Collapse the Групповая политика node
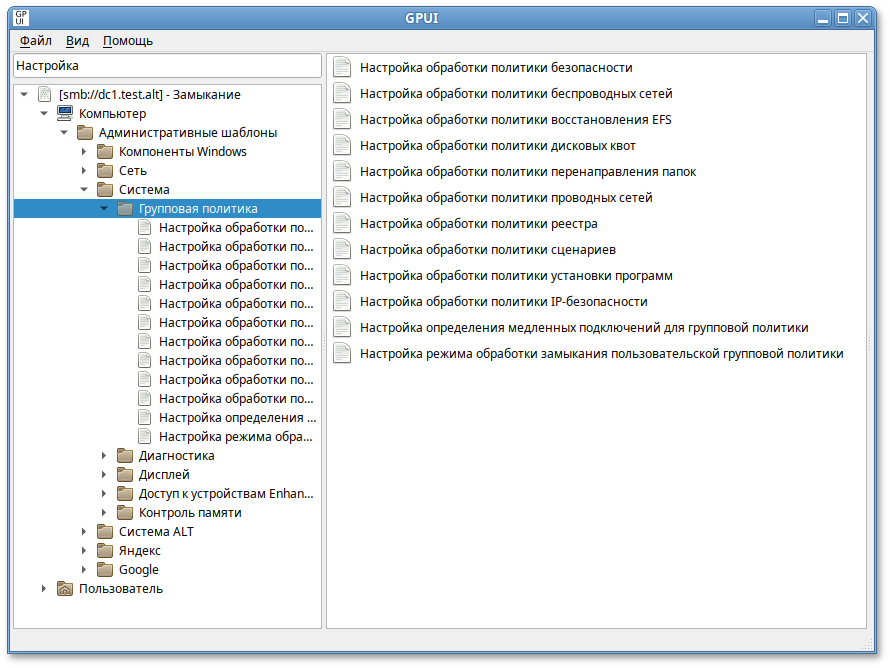Viewport: 890px width, 668px height. (x=104, y=209)
